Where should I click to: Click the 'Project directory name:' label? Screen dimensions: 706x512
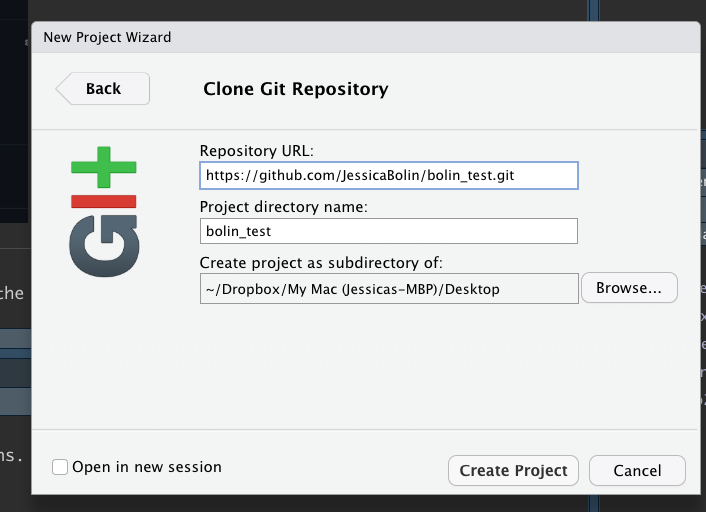[284, 207]
